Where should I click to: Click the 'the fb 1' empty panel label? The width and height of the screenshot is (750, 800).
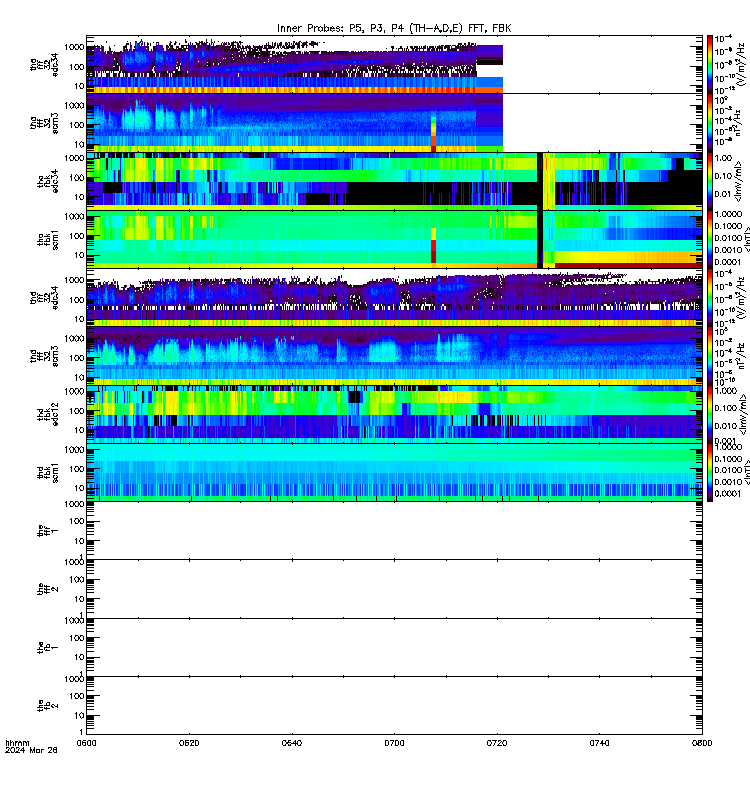[48, 647]
